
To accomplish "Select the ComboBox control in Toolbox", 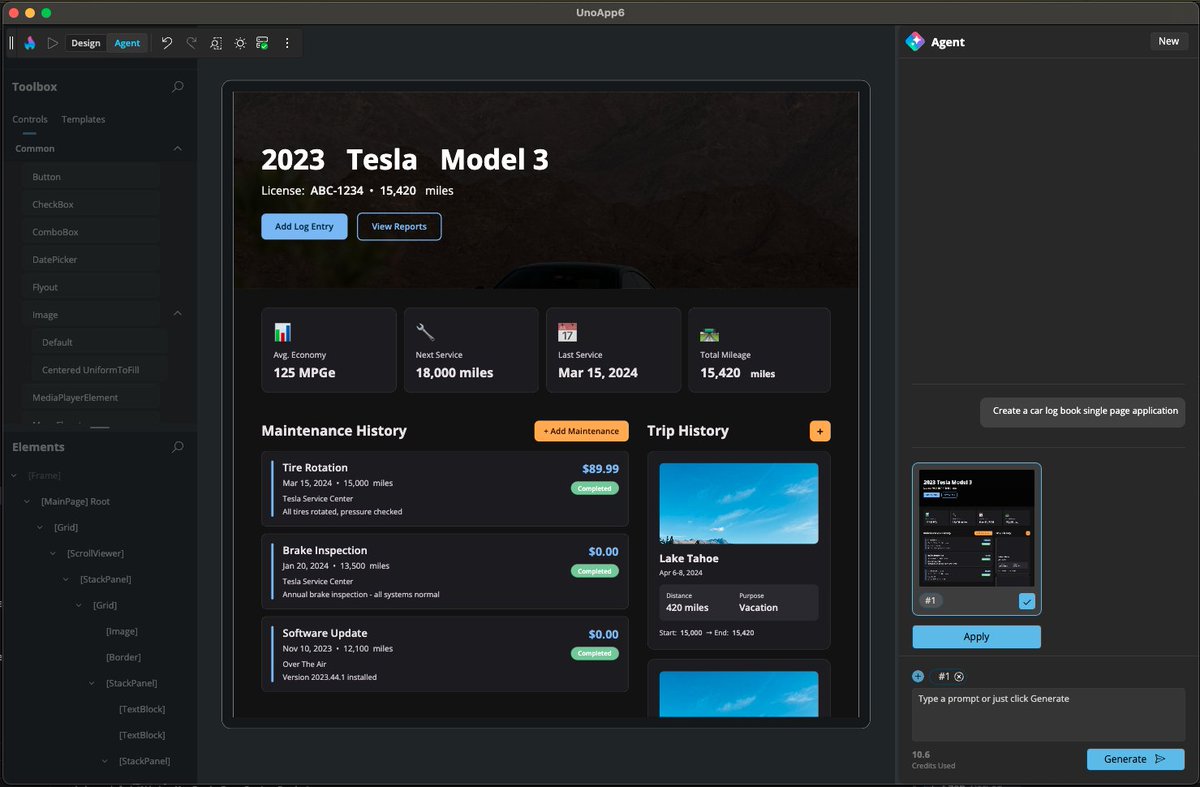I will click(x=90, y=232).
